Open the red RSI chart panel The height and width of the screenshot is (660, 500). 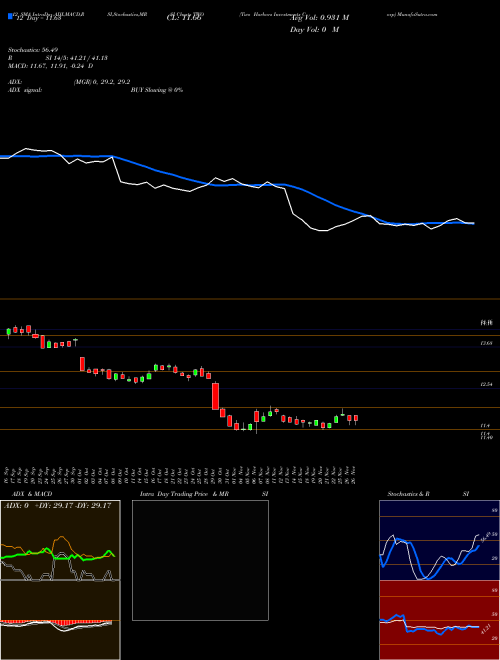coord(439,620)
